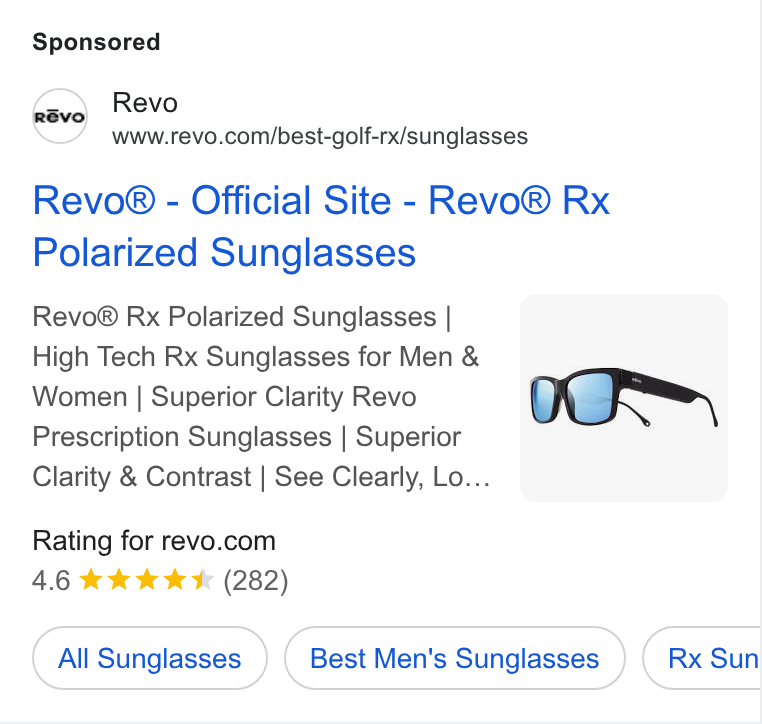Image resolution: width=762 pixels, height=724 pixels.
Task: Open the Polarized Sunglasses headline text
Action: 224,253
